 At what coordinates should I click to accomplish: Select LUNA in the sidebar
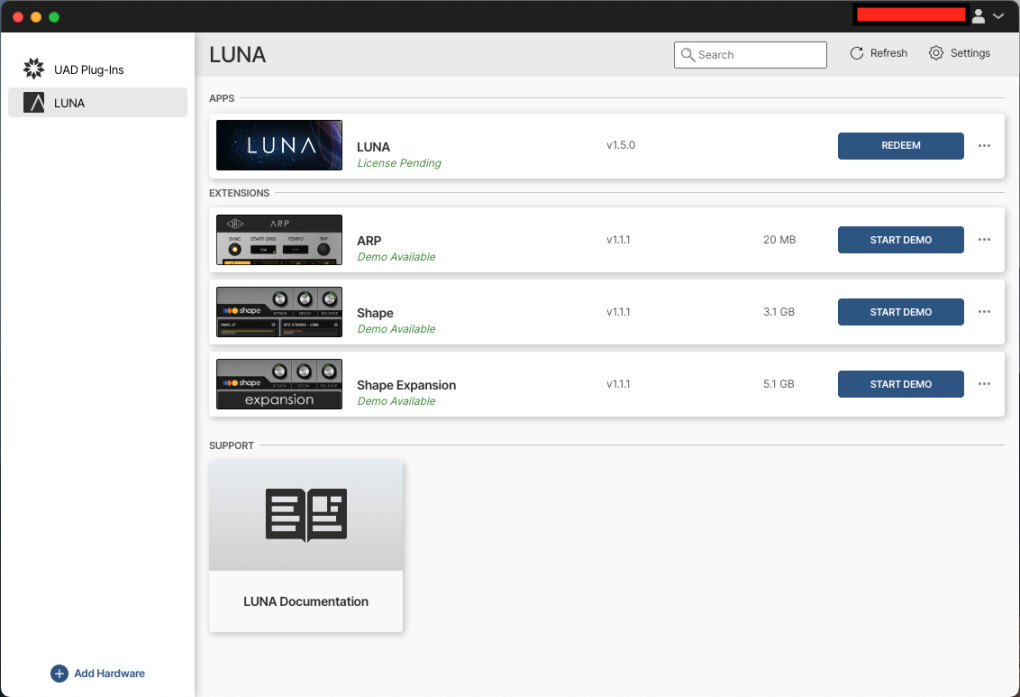98,103
